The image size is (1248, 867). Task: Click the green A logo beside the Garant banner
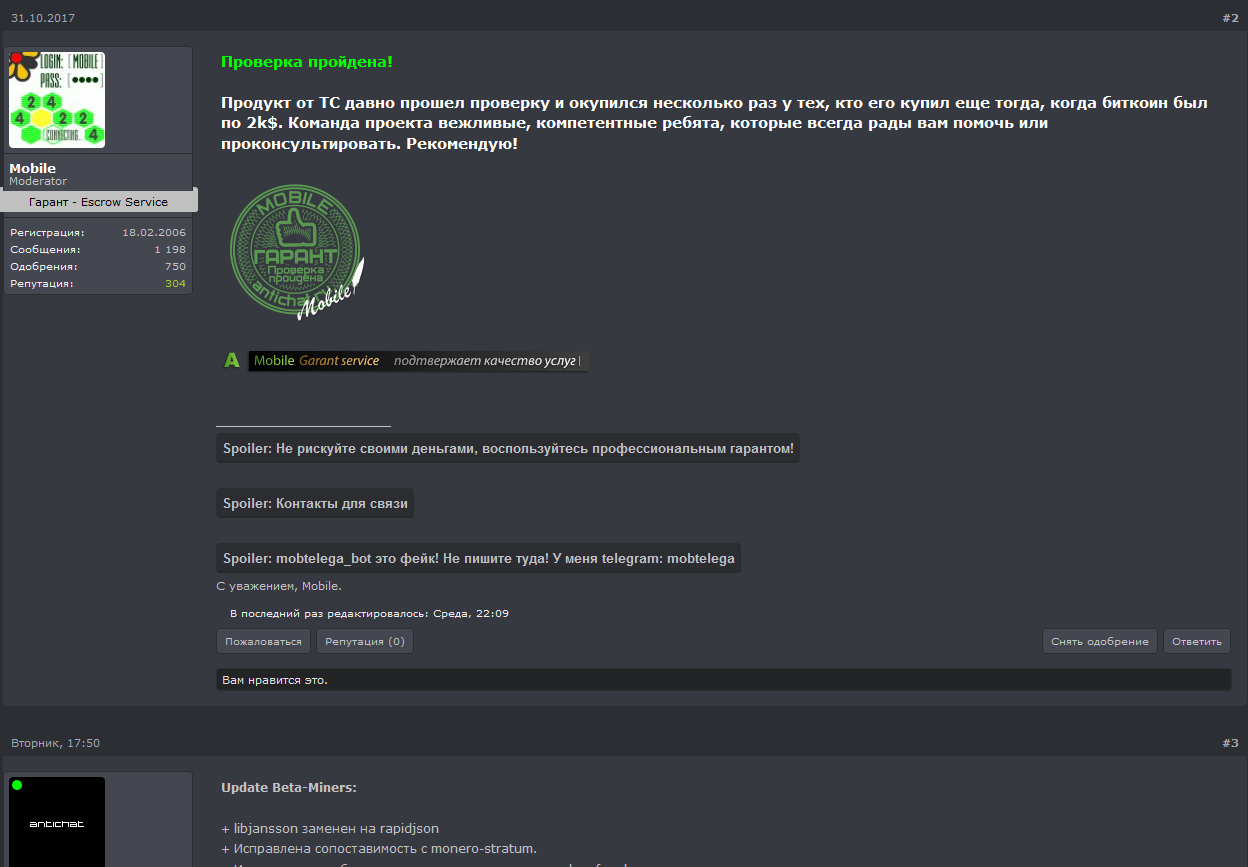tap(232, 361)
